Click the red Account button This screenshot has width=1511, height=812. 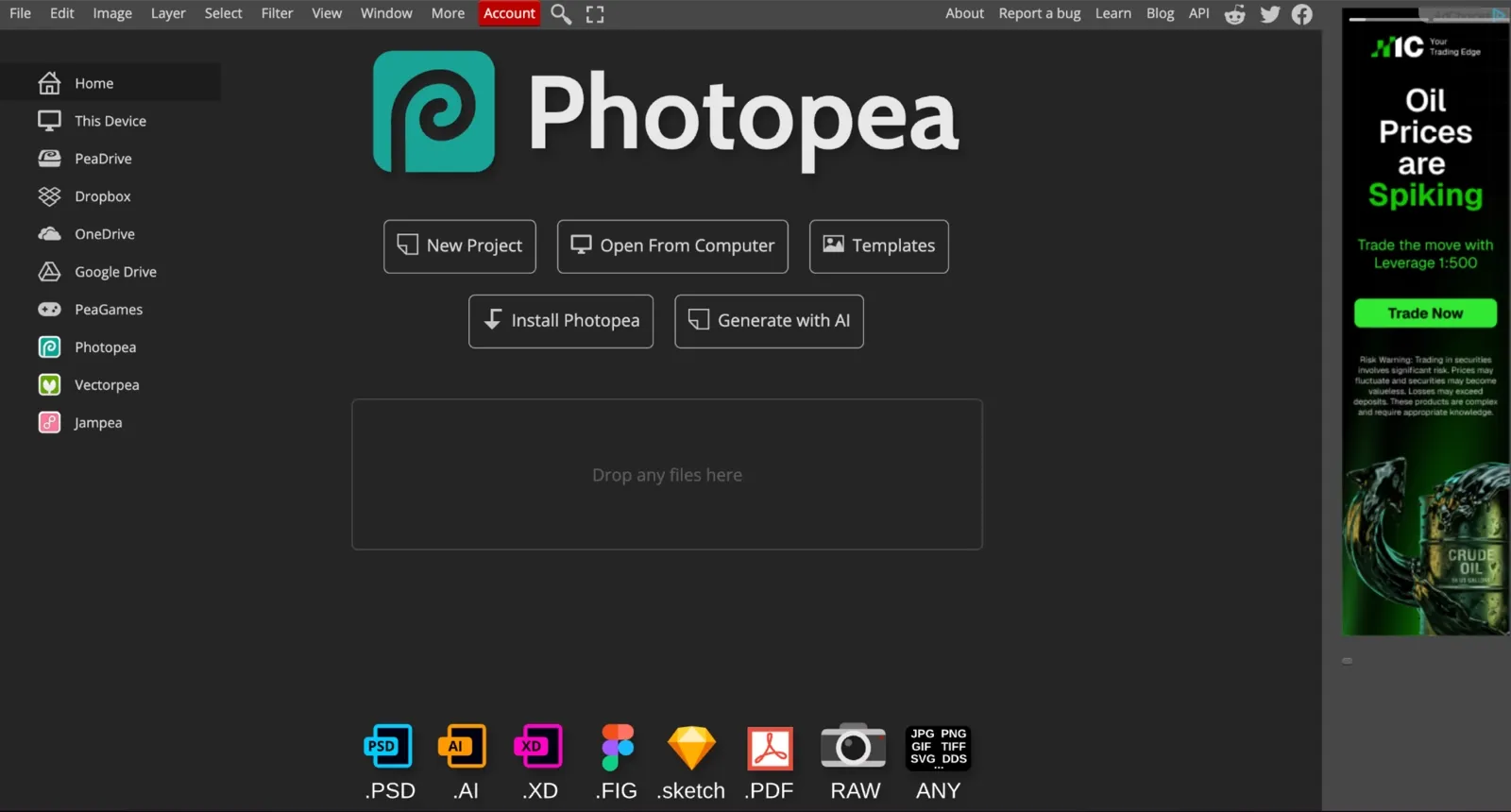[x=509, y=13]
